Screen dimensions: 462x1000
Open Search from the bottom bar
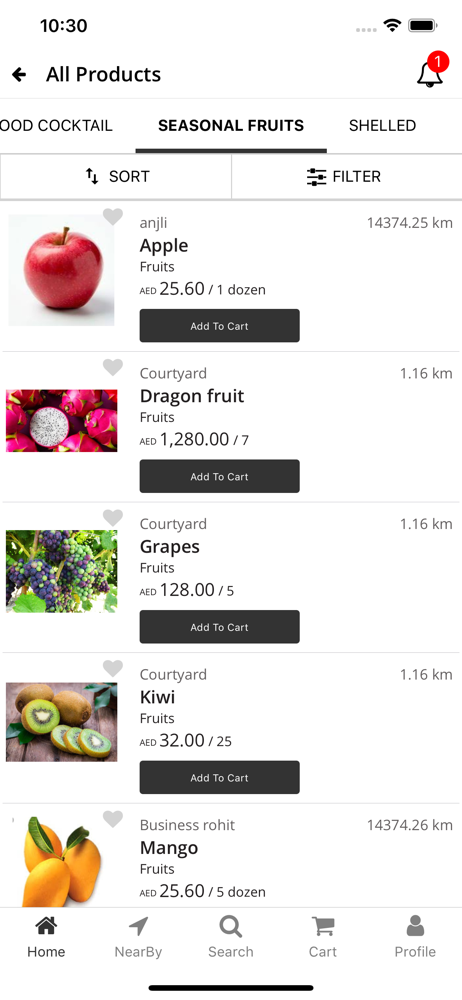click(x=230, y=926)
